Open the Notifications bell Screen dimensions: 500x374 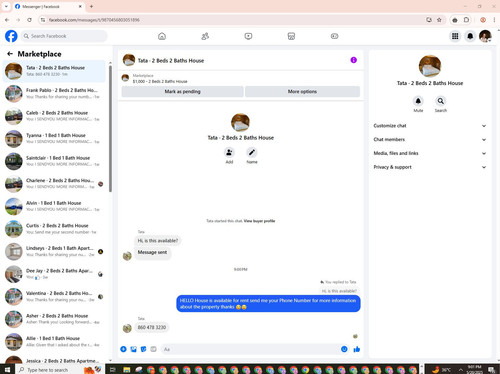[470, 36]
